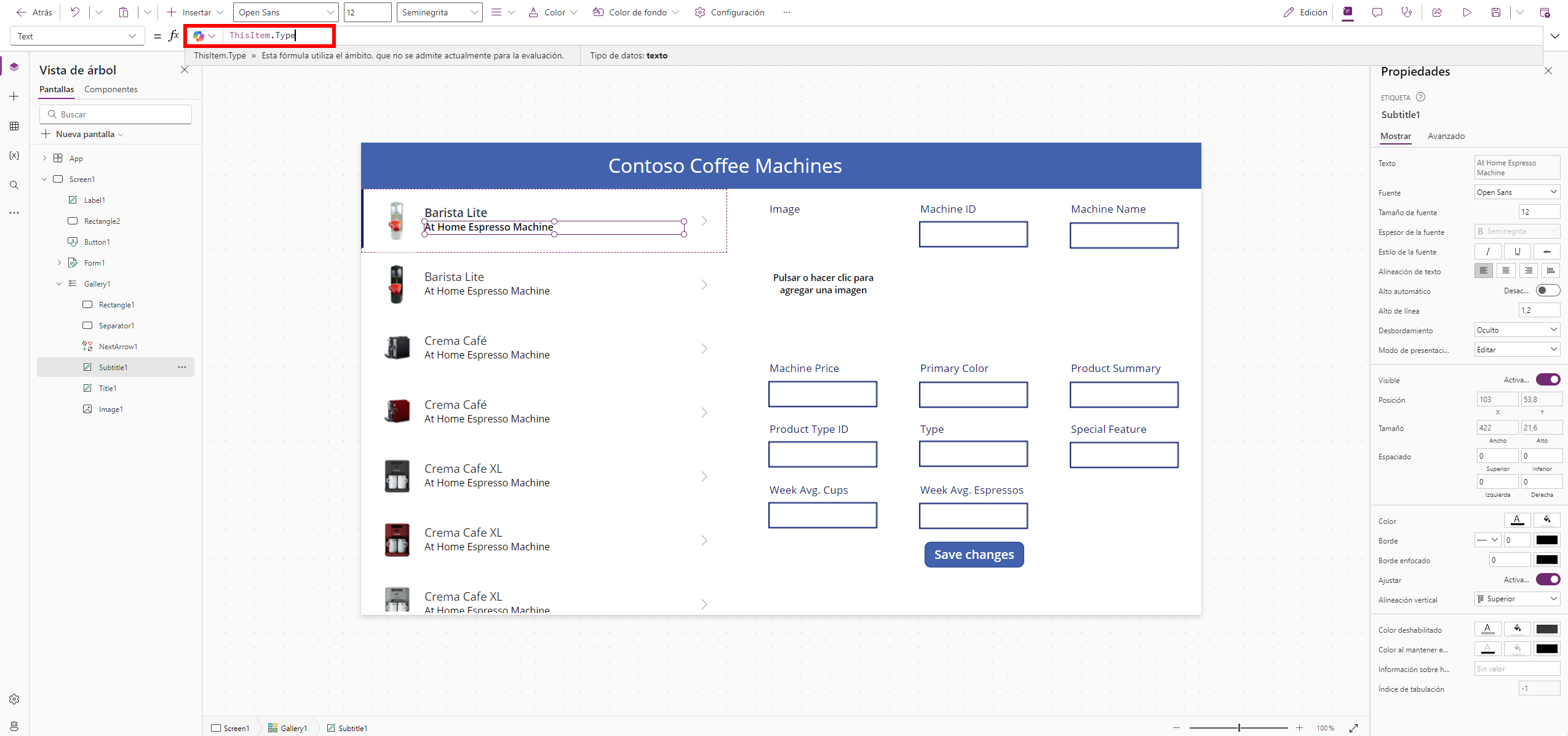Click the more options ellipsis in left rail
The width and height of the screenshot is (1568, 736).
[14, 213]
